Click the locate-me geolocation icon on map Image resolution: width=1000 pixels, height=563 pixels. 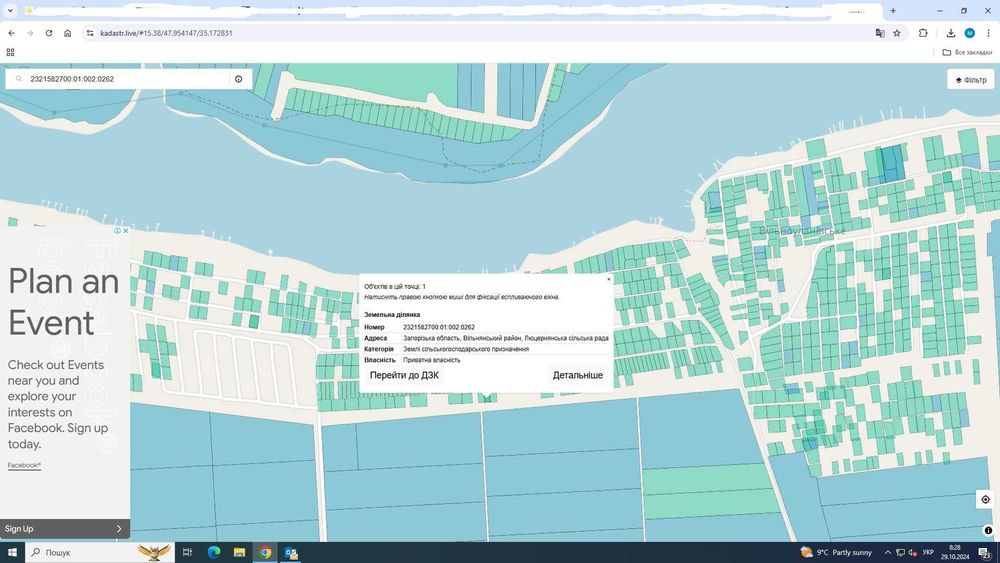point(985,499)
